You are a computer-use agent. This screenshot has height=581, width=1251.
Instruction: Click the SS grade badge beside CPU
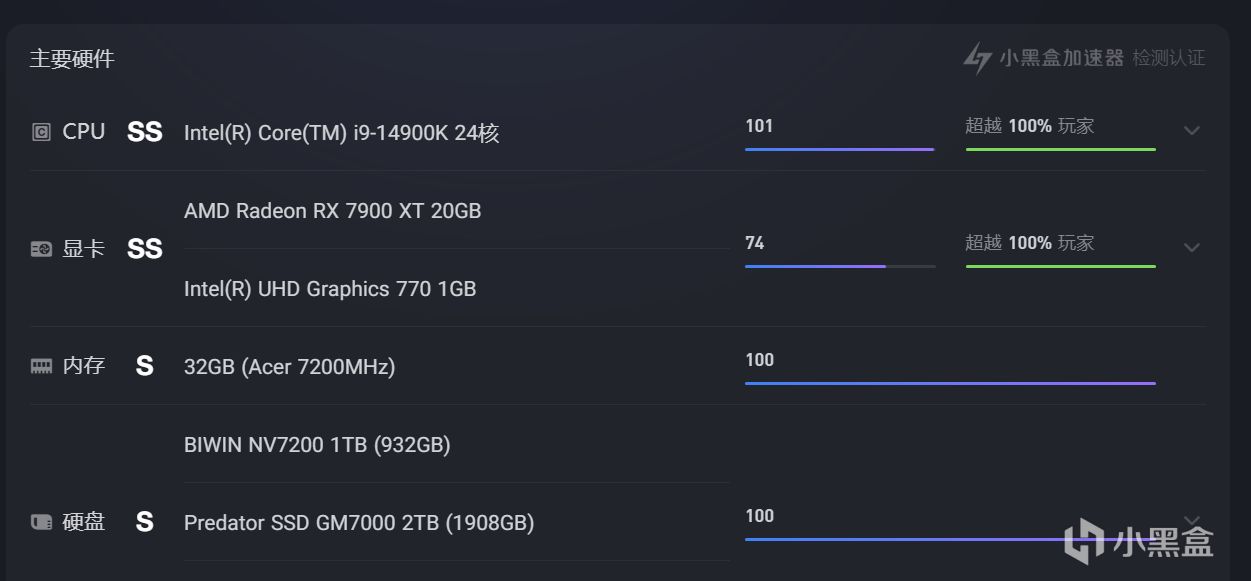tap(145, 132)
